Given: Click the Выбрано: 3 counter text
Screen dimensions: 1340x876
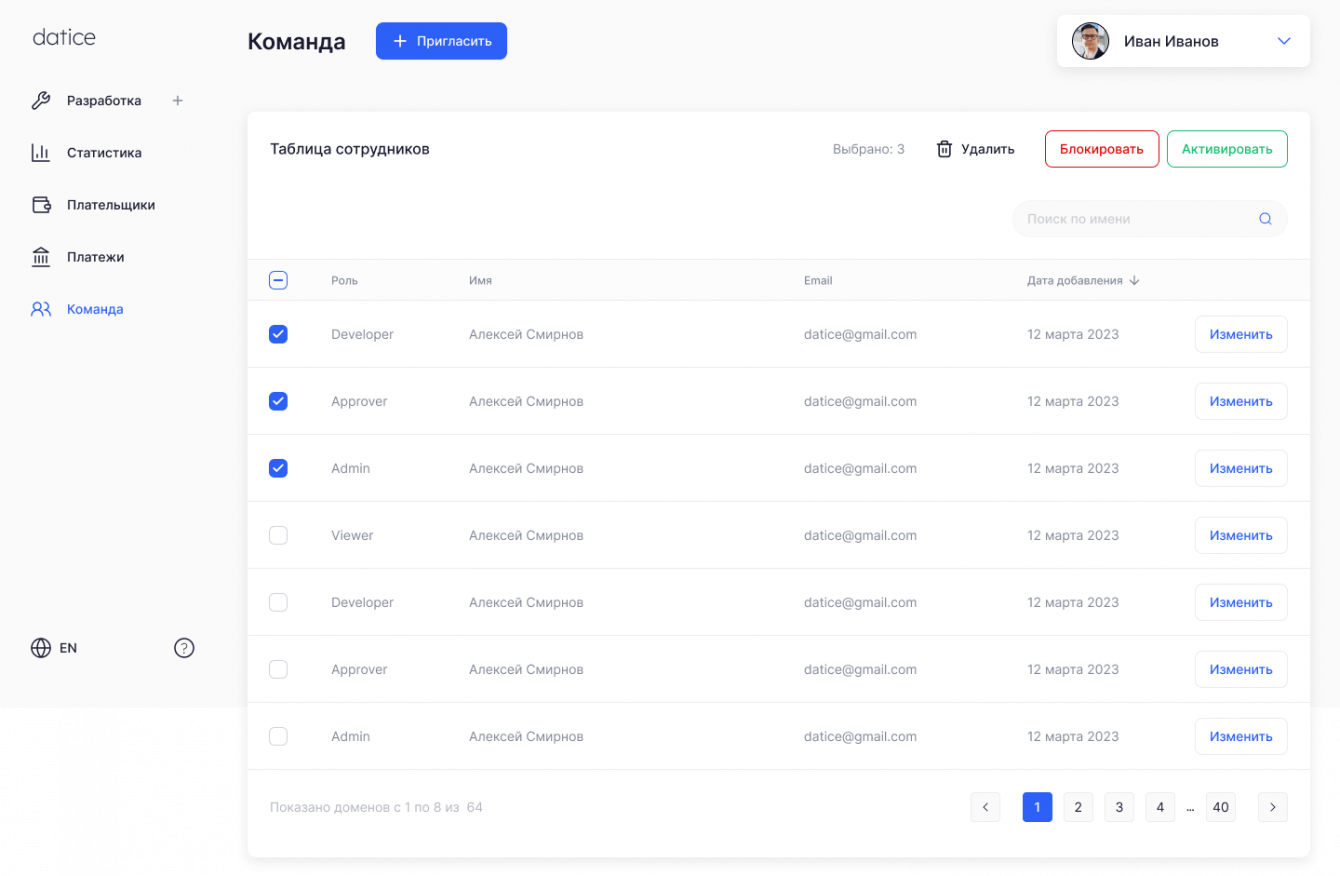Looking at the screenshot, I should click(868, 149).
